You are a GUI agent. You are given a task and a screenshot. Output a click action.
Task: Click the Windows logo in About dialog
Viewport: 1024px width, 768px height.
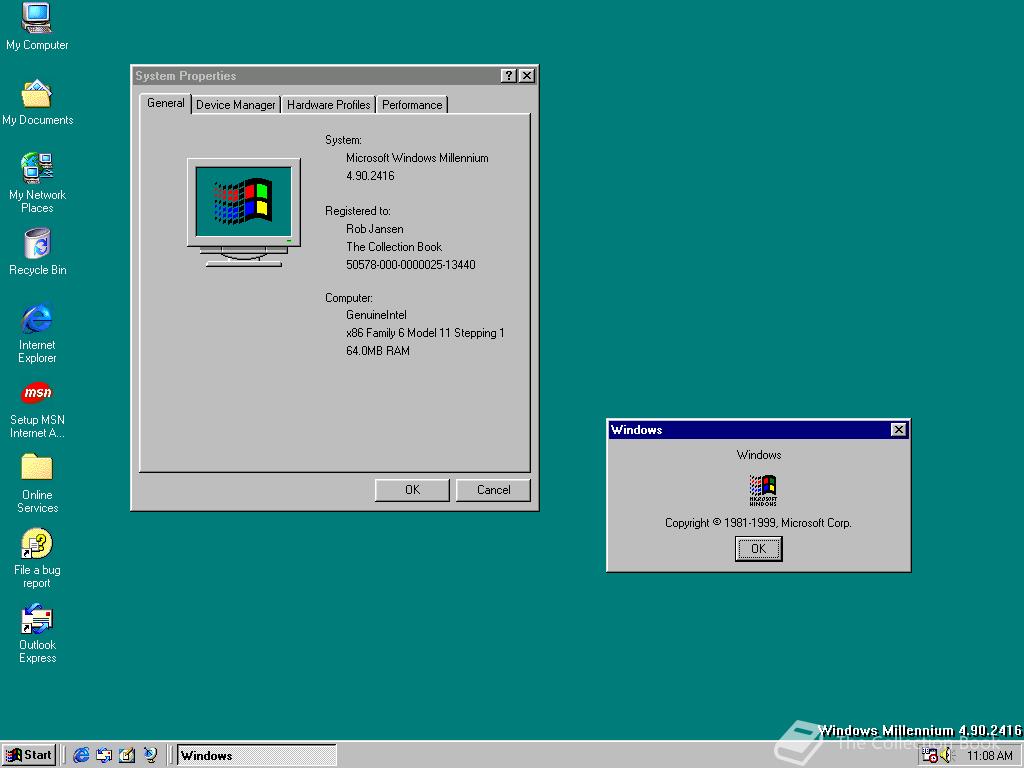pyautogui.click(x=762, y=490)
